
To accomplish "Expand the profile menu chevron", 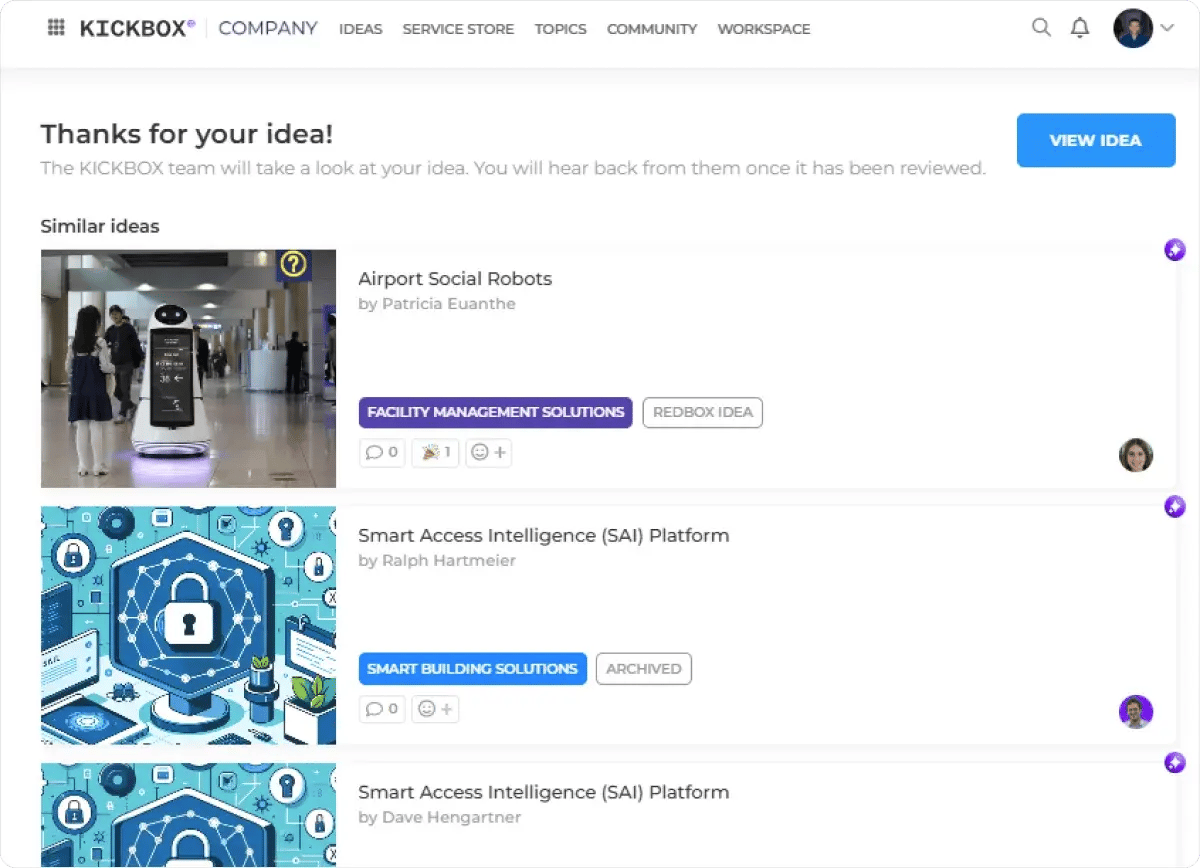I will click(1166, 28).
